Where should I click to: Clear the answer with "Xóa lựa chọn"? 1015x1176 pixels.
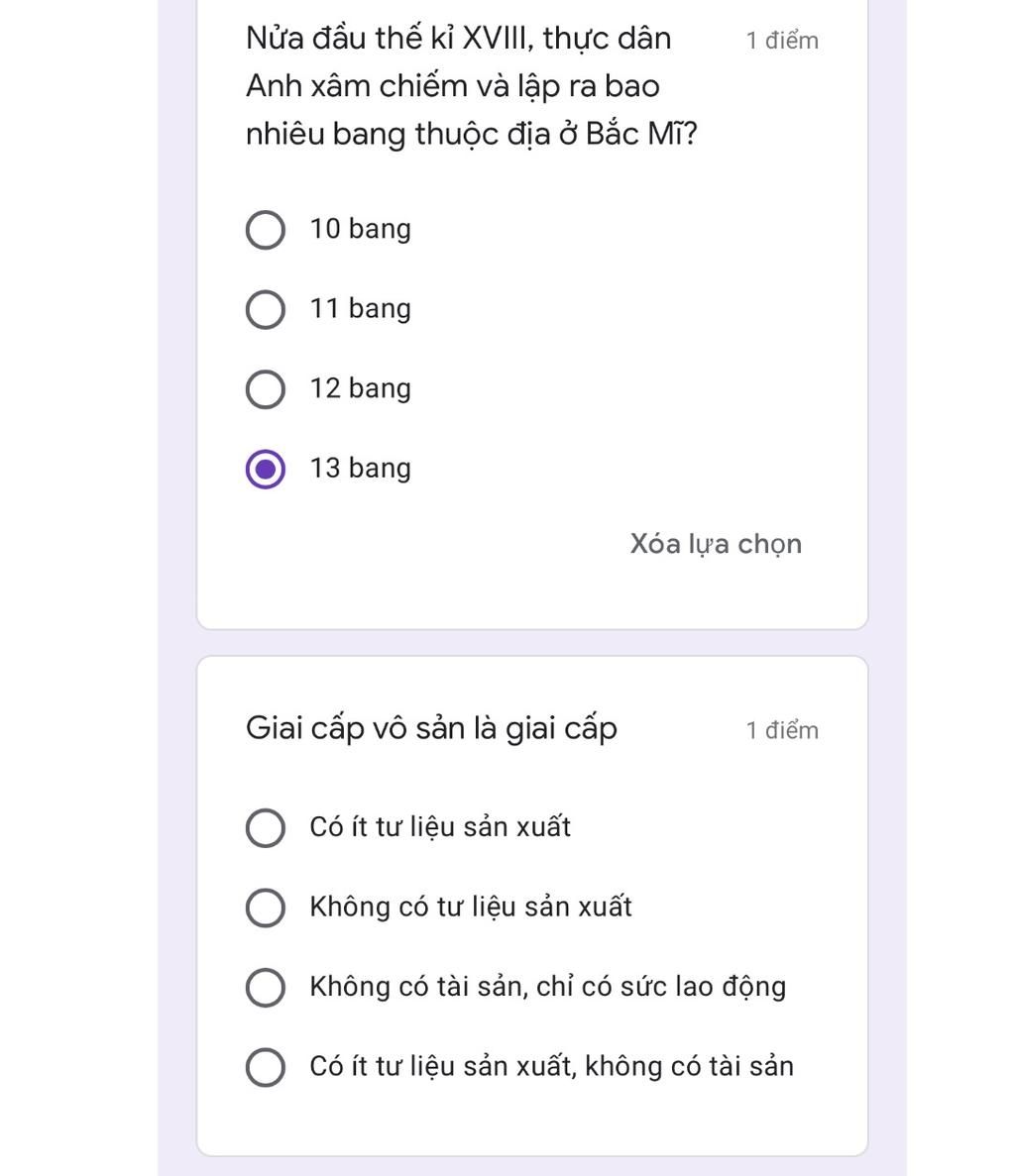[x=716, y=544]
